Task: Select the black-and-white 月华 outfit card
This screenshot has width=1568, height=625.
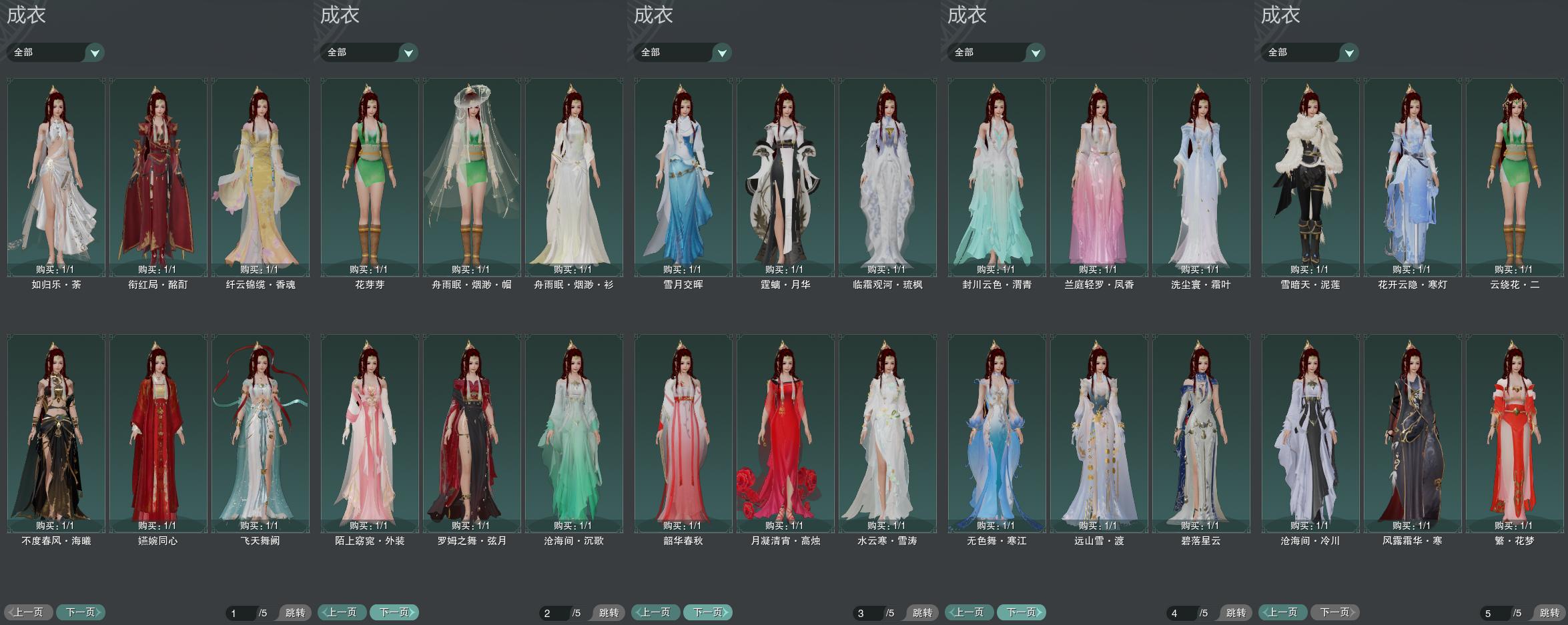Action: (785, 177)
